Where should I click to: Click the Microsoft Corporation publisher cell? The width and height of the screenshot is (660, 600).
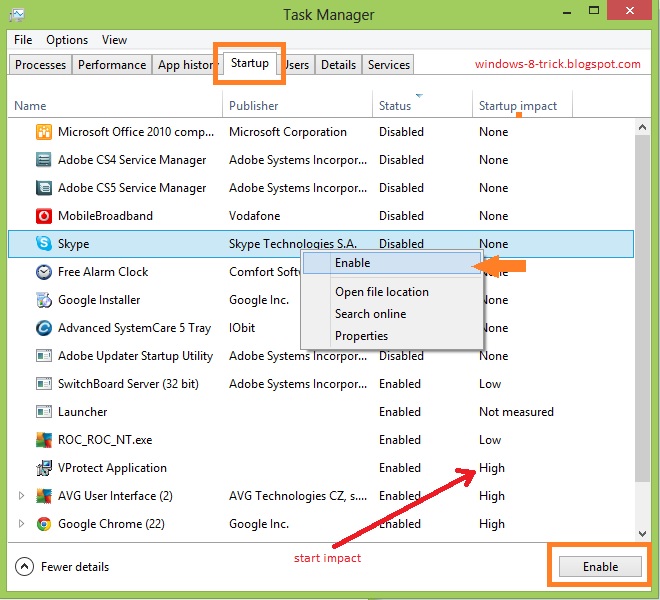(288, 132)
